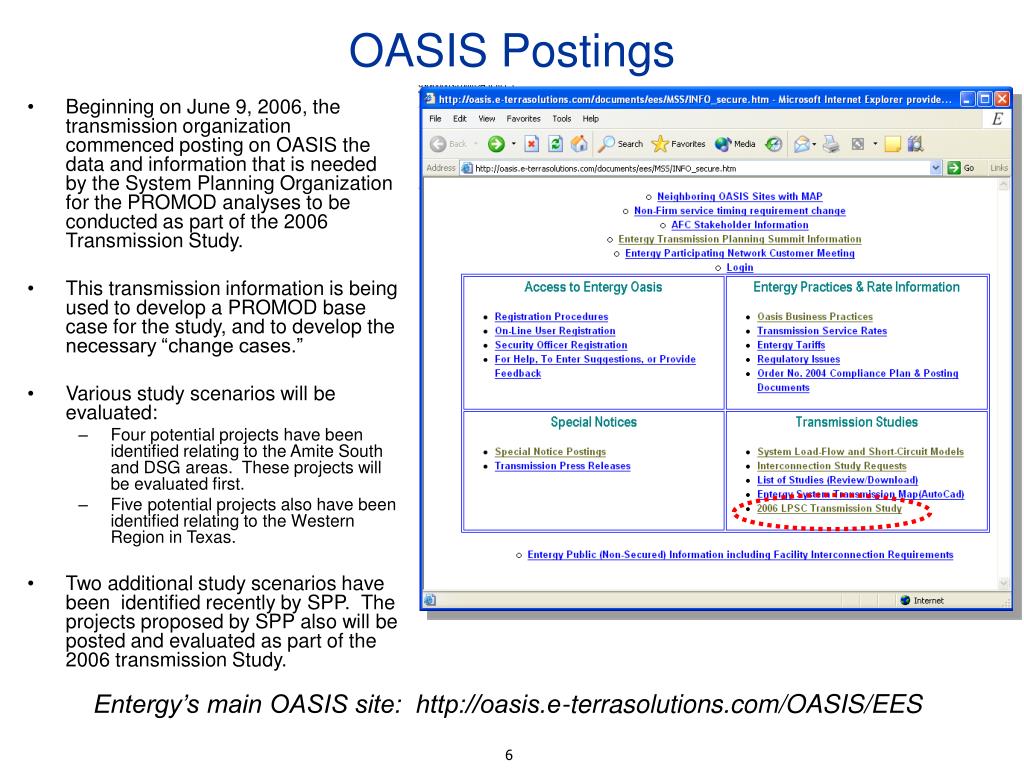Minimize the Internet Explorer window

tap(967, 99)
